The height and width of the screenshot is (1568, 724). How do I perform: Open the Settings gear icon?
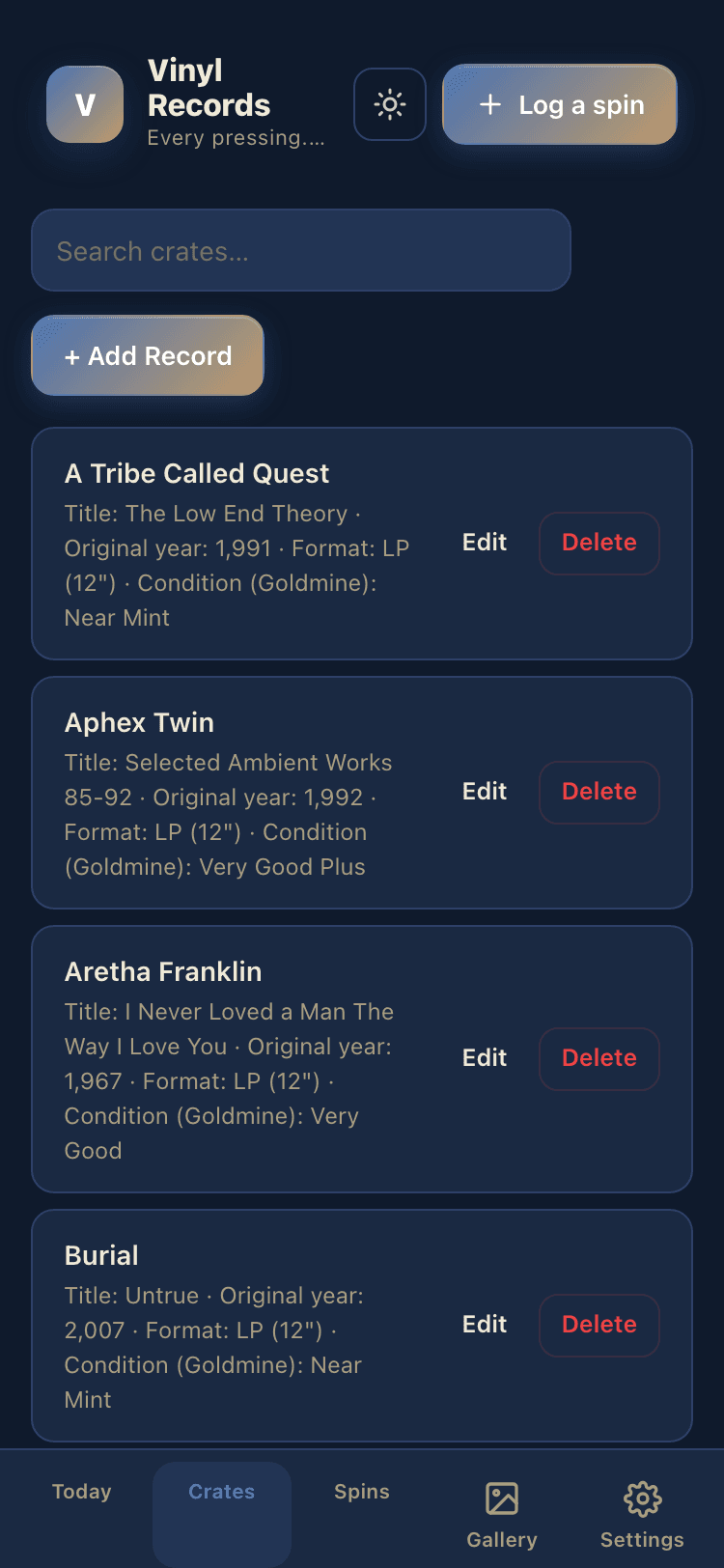[642, 1498]
